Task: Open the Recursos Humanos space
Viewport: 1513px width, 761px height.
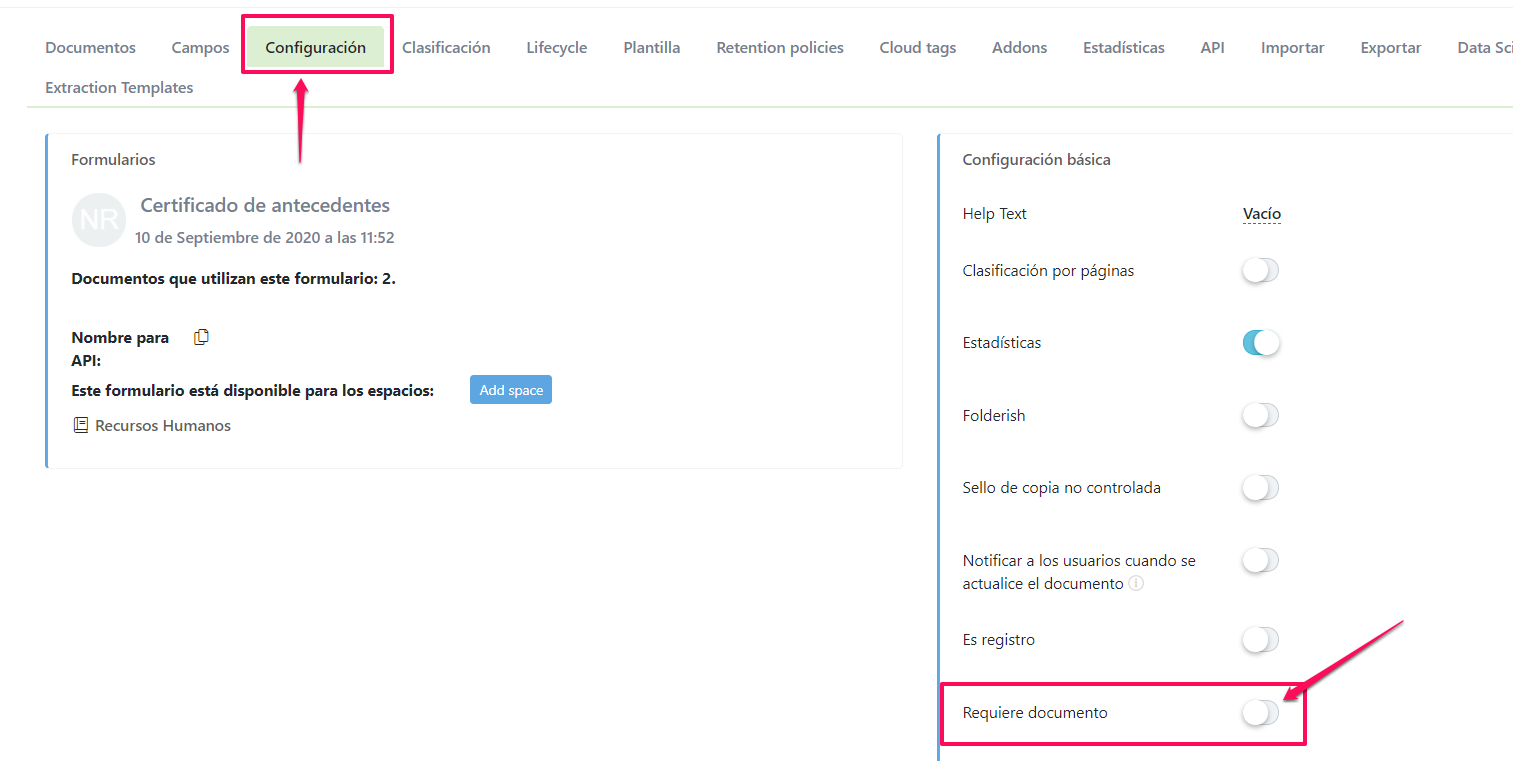Action: tap(162, 426)
